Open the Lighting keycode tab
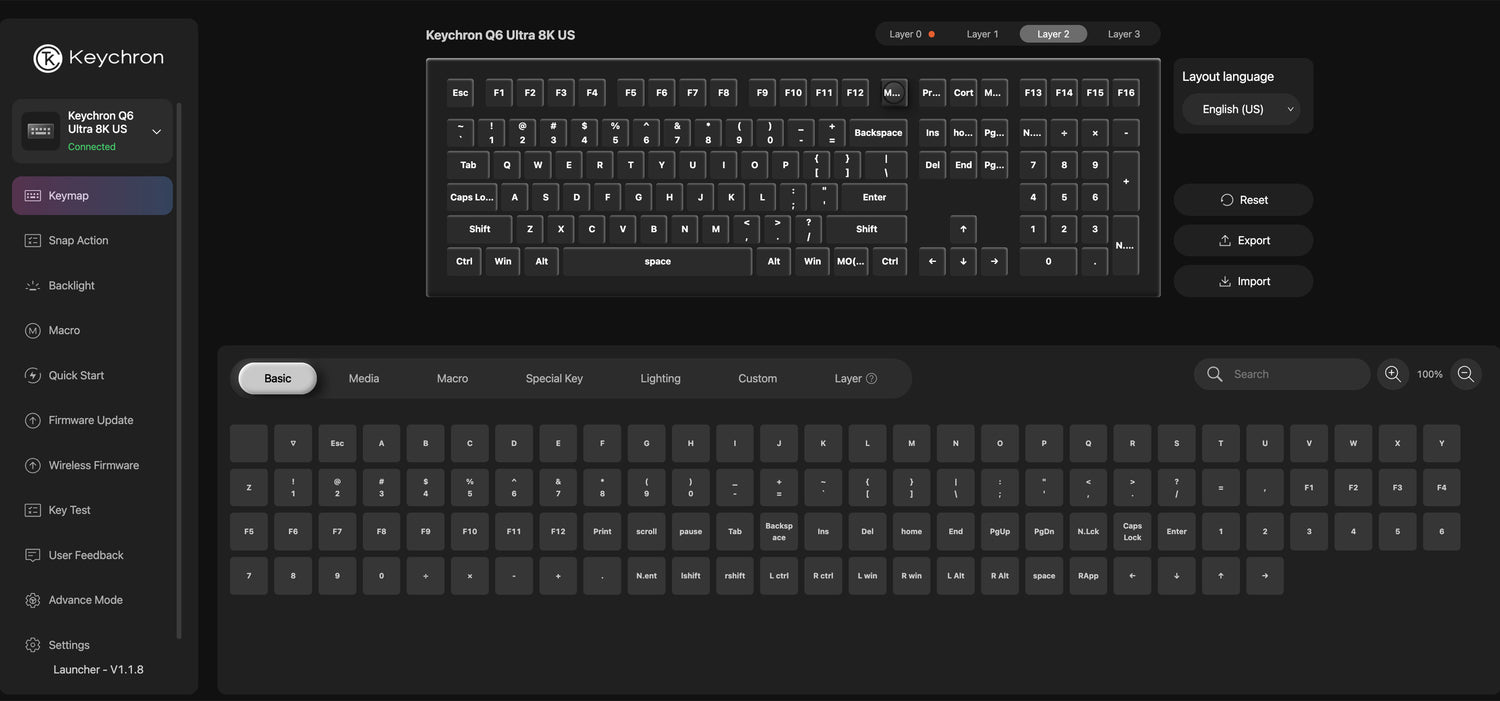This screenshot has height=701, width=1500. tap(660, 379)
